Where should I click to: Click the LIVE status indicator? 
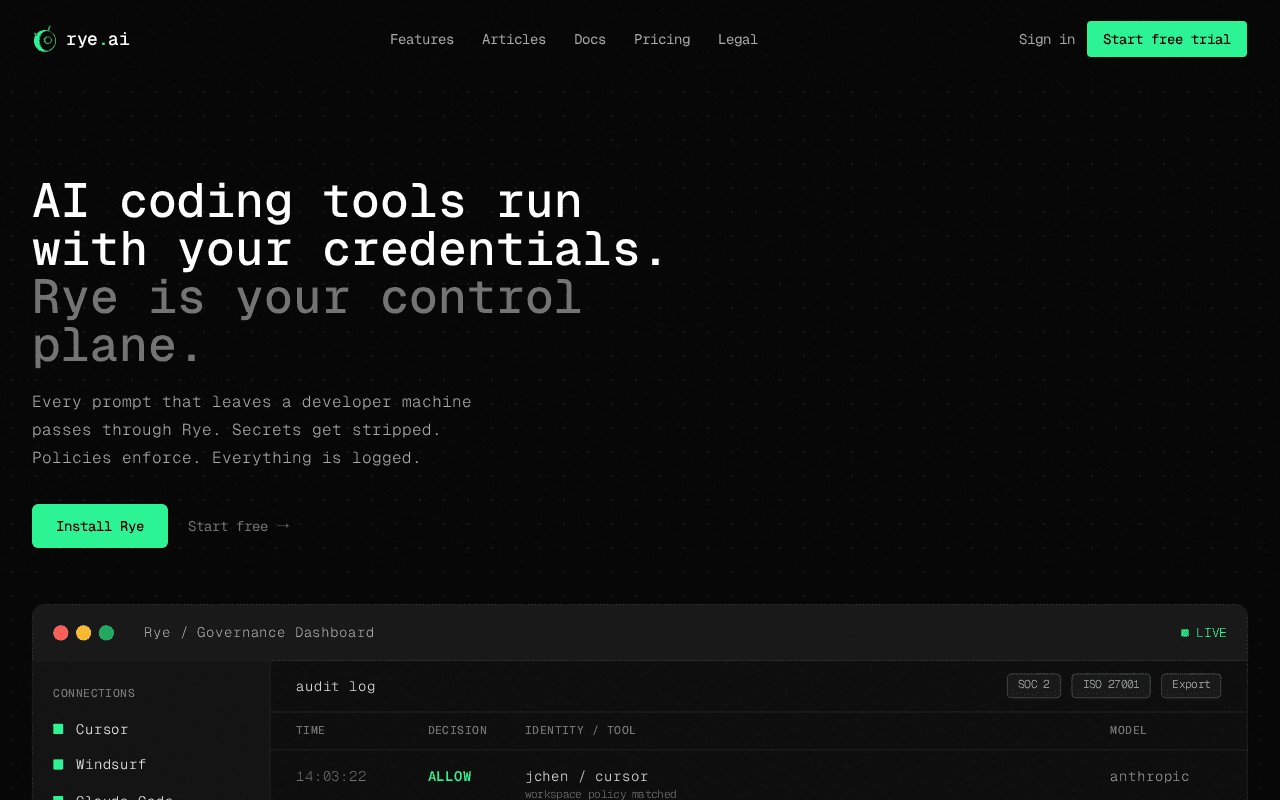(x=1204, y=633)
